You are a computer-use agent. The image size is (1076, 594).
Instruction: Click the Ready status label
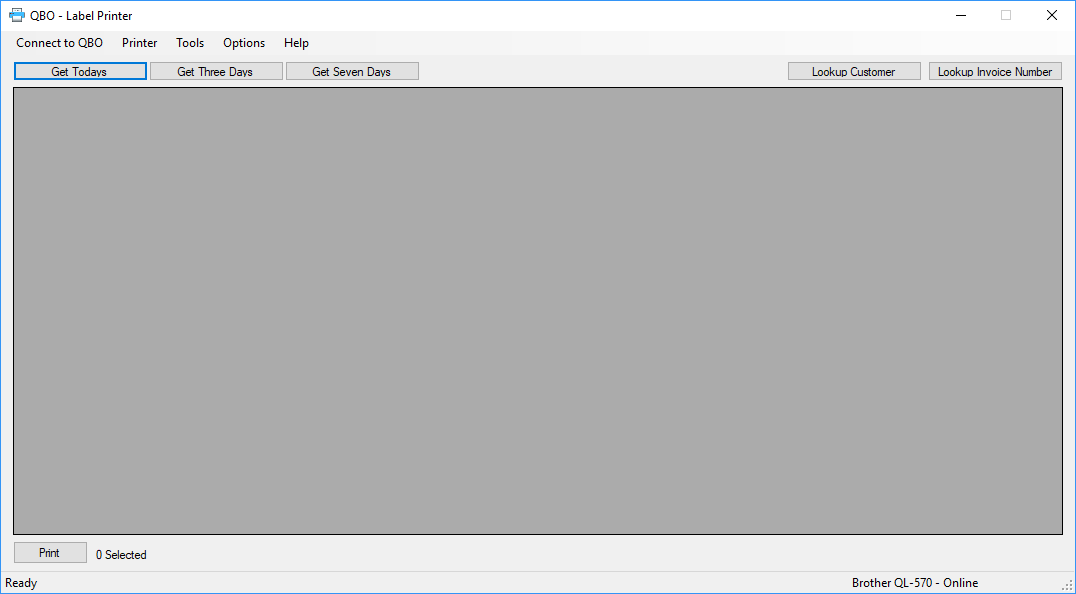tap(20, 582)
